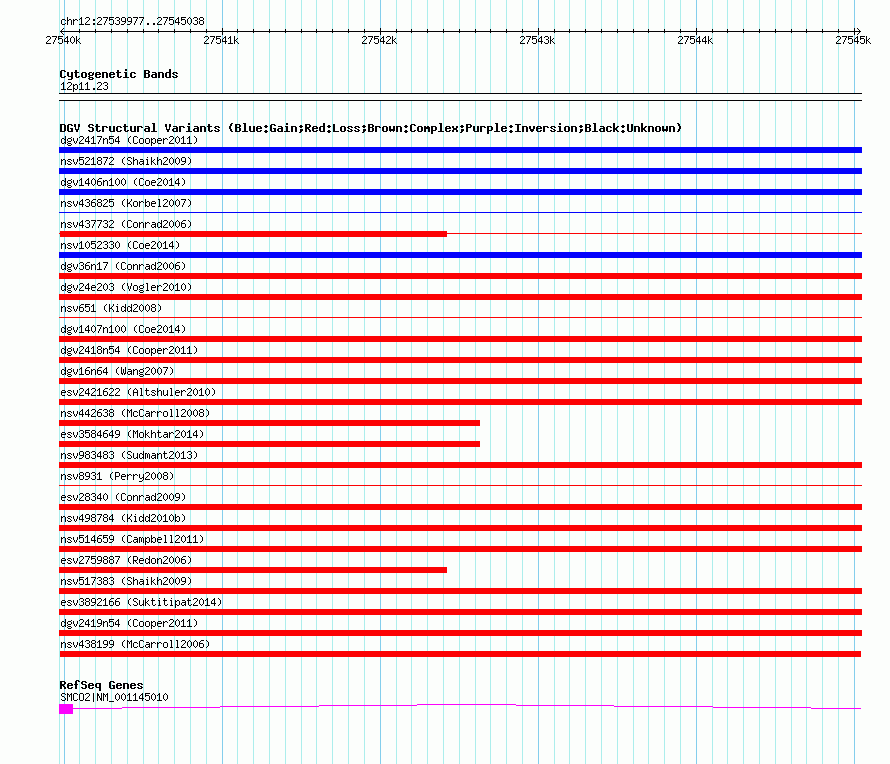Click the RefSeq Genes track title

click(x=101, y=685)
